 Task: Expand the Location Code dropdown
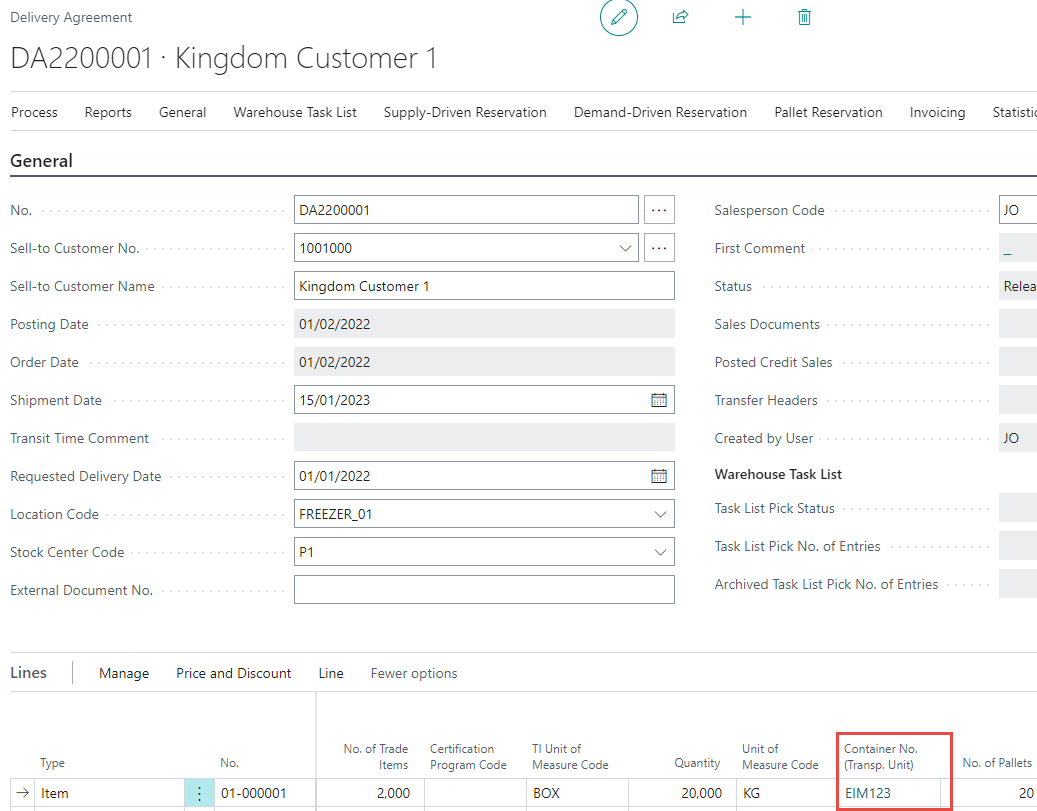[660, 514]
